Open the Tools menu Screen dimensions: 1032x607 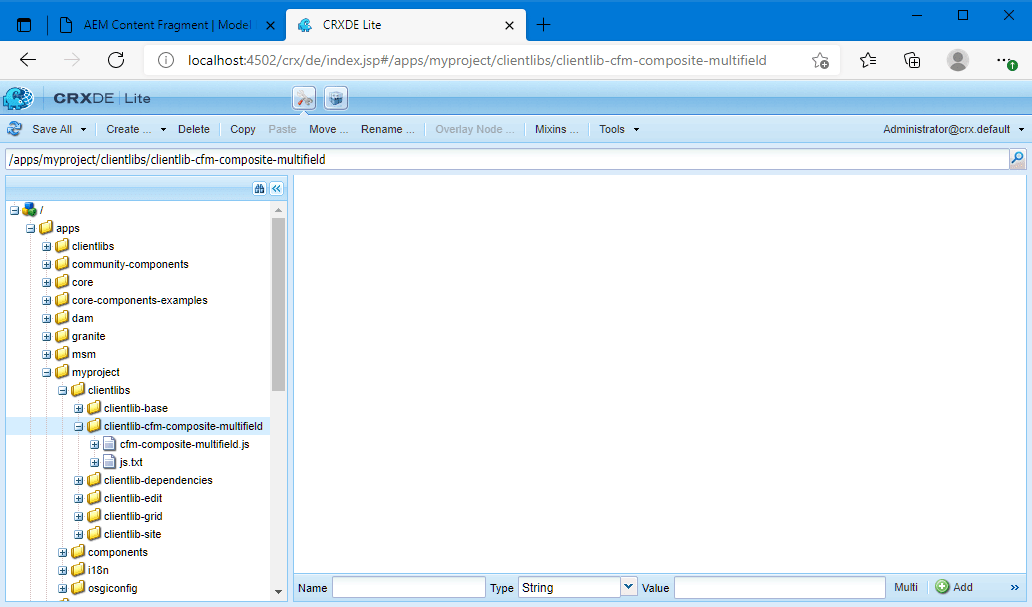point(619,129)
